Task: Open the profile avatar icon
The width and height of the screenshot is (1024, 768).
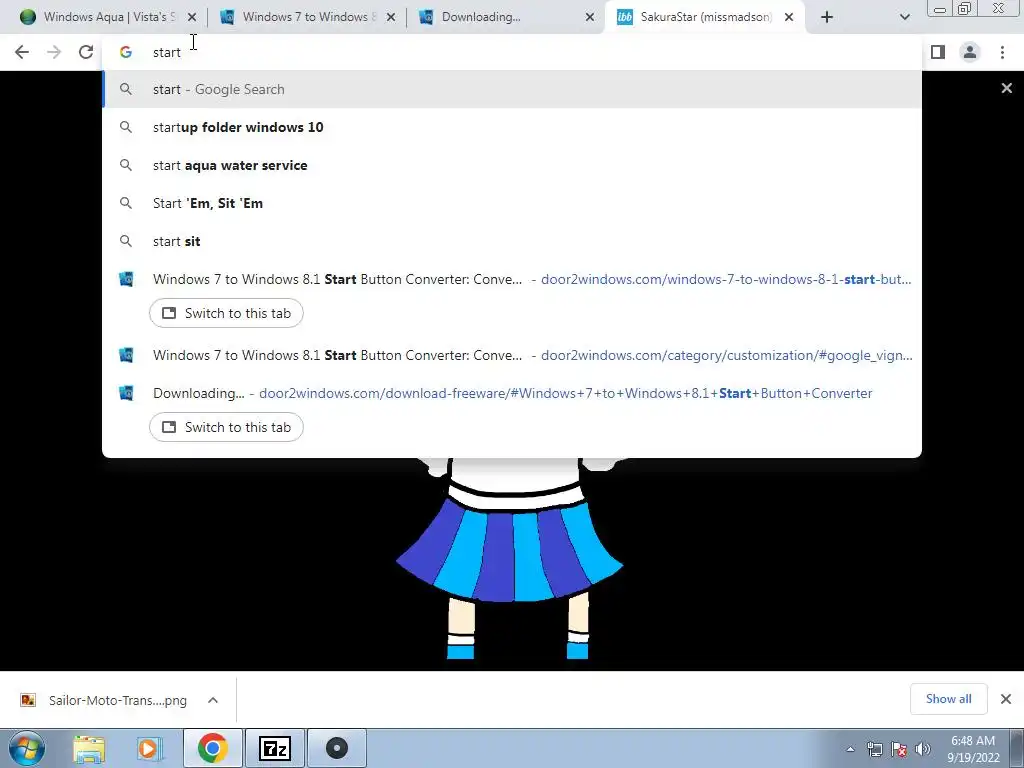Action: click(970, 52)
